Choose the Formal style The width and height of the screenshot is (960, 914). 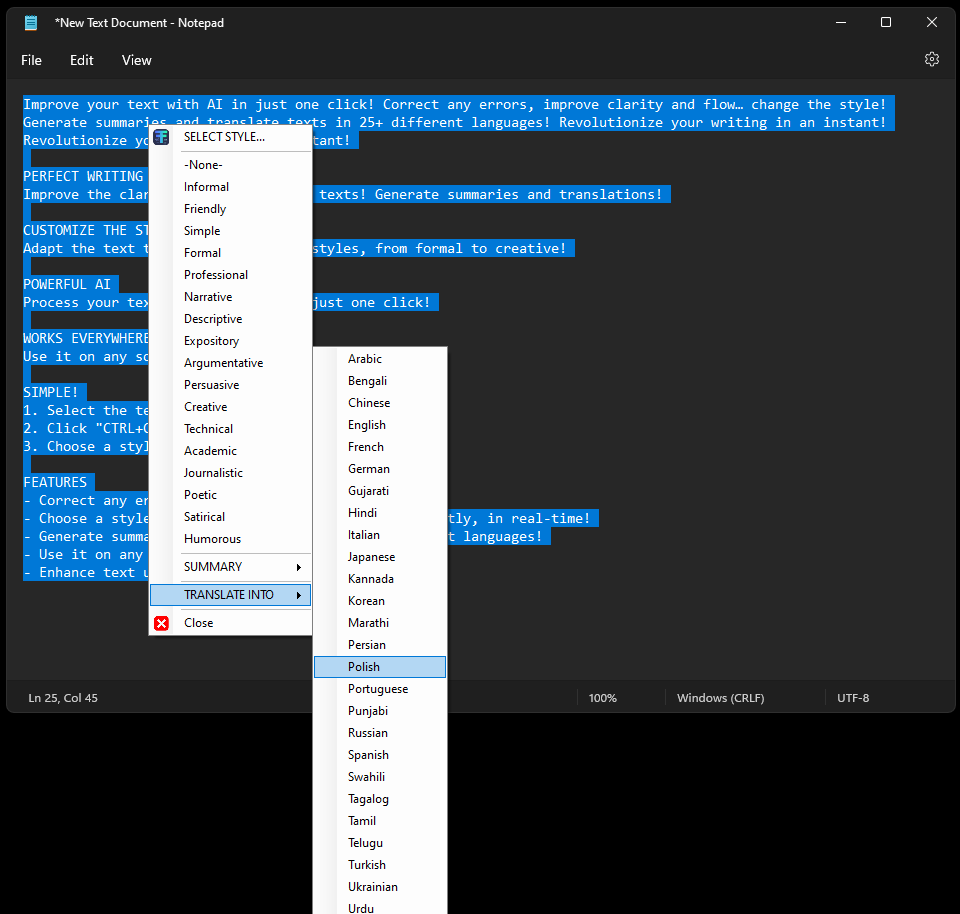click(231, 253)
